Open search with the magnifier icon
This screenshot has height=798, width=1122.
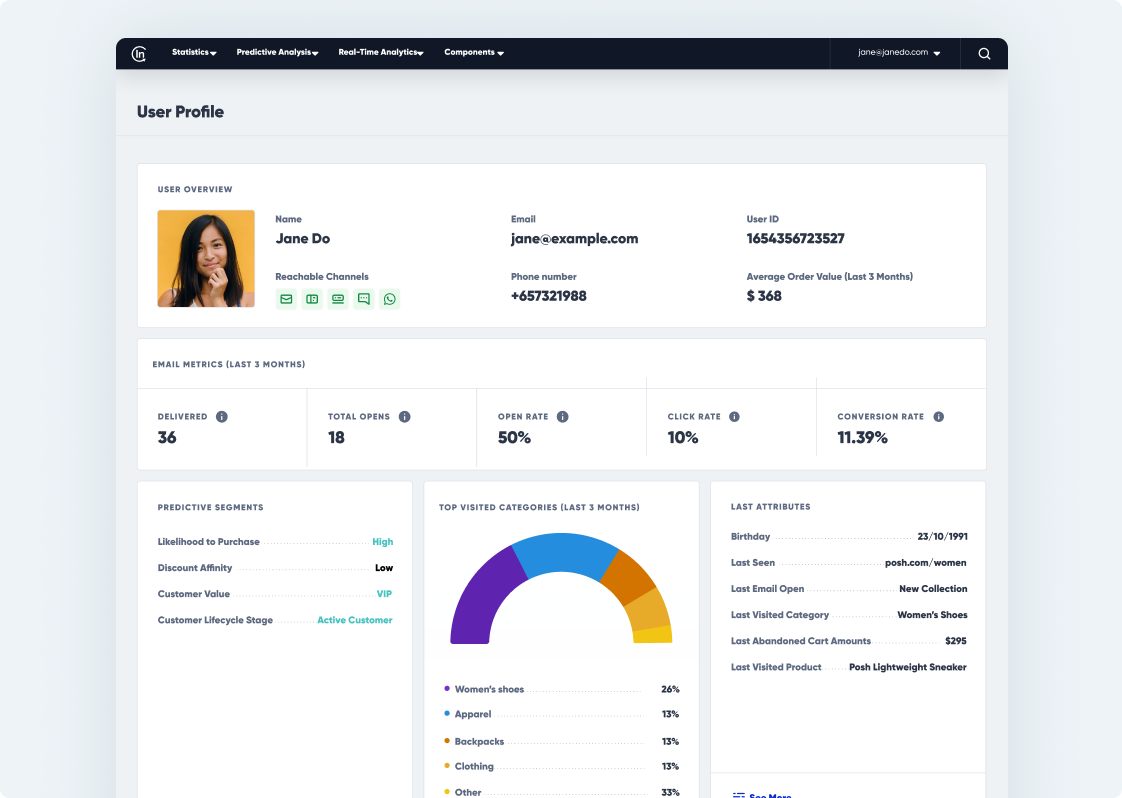click(x=984, y=54)
